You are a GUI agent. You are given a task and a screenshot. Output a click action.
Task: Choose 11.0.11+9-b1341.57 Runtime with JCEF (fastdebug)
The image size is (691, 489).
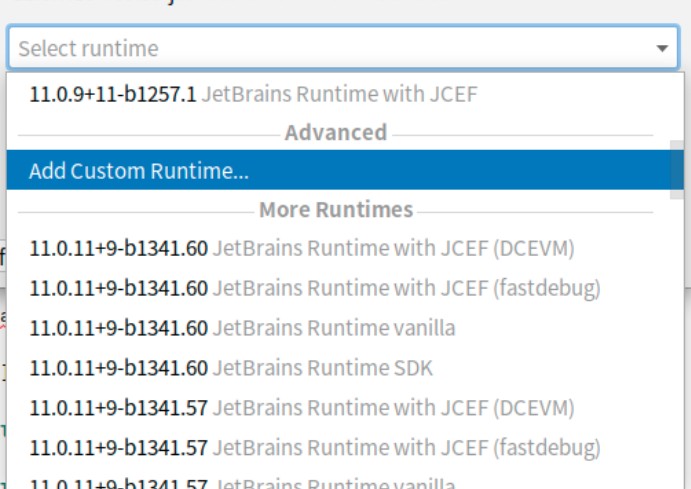(x=345, y=448)
